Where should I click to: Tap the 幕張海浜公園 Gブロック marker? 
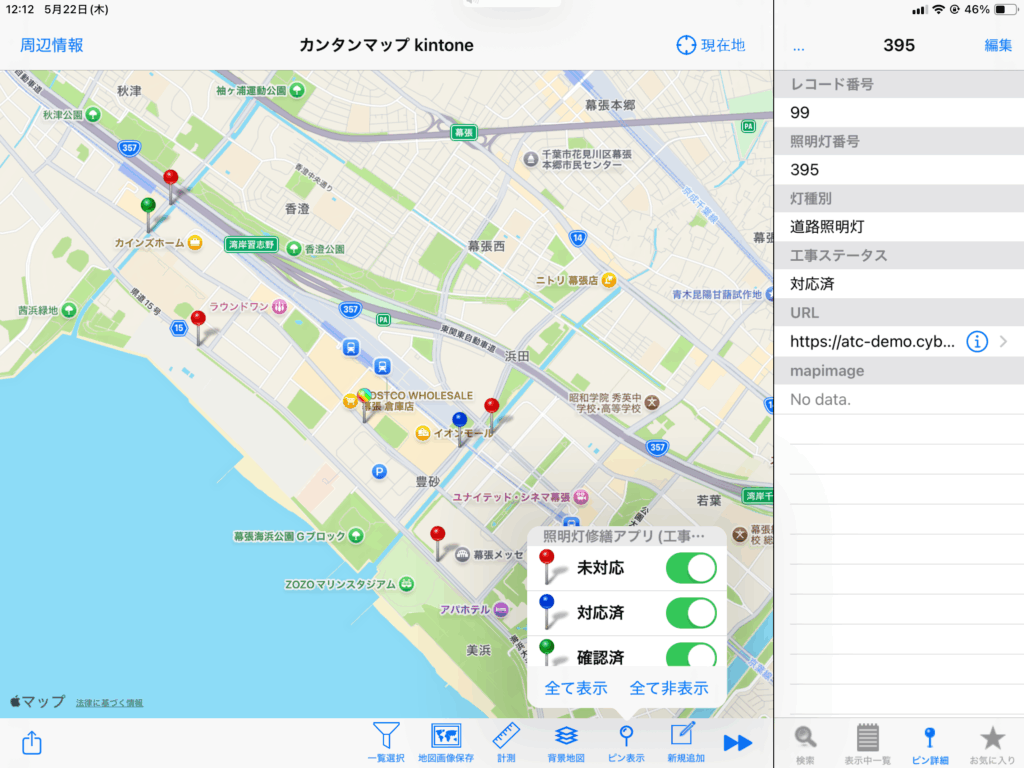[356, 536]
